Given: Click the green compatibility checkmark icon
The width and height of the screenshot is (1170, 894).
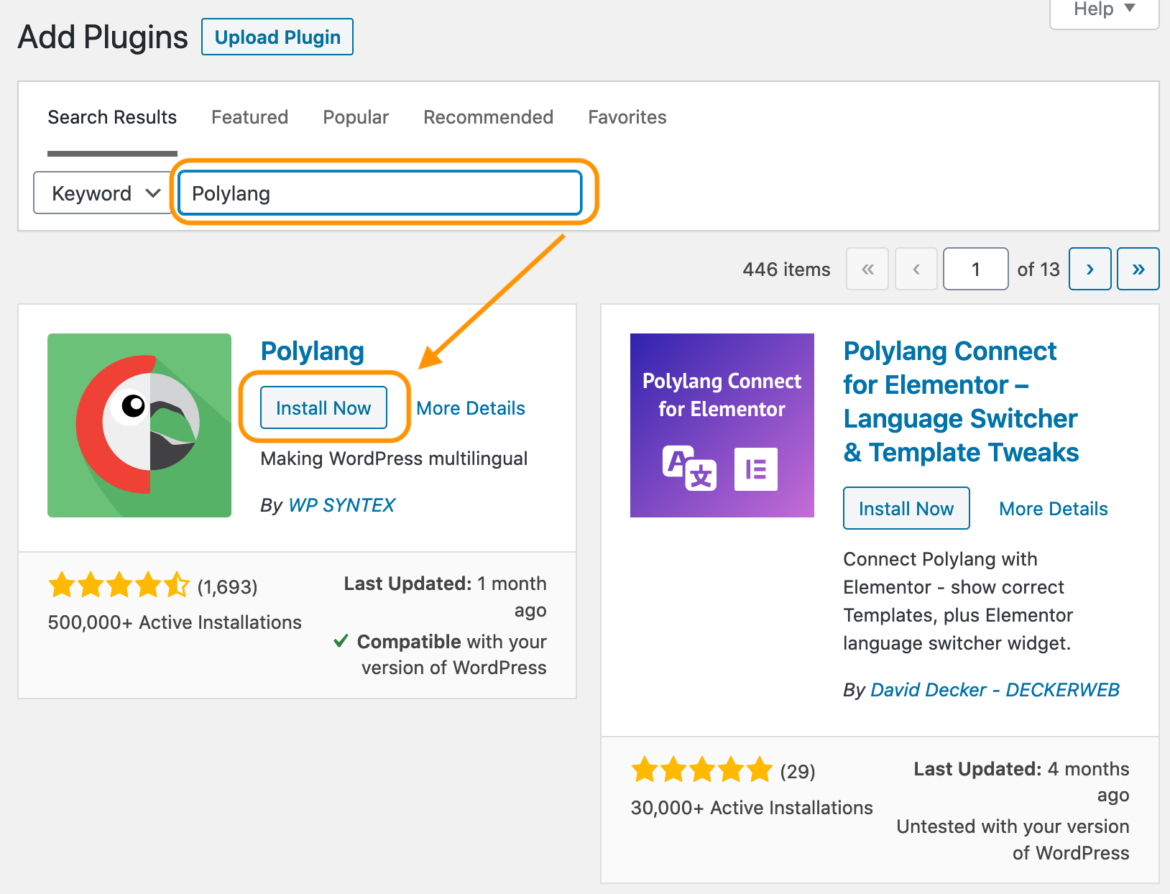Looking at the screenshot, I should point(340,641).
